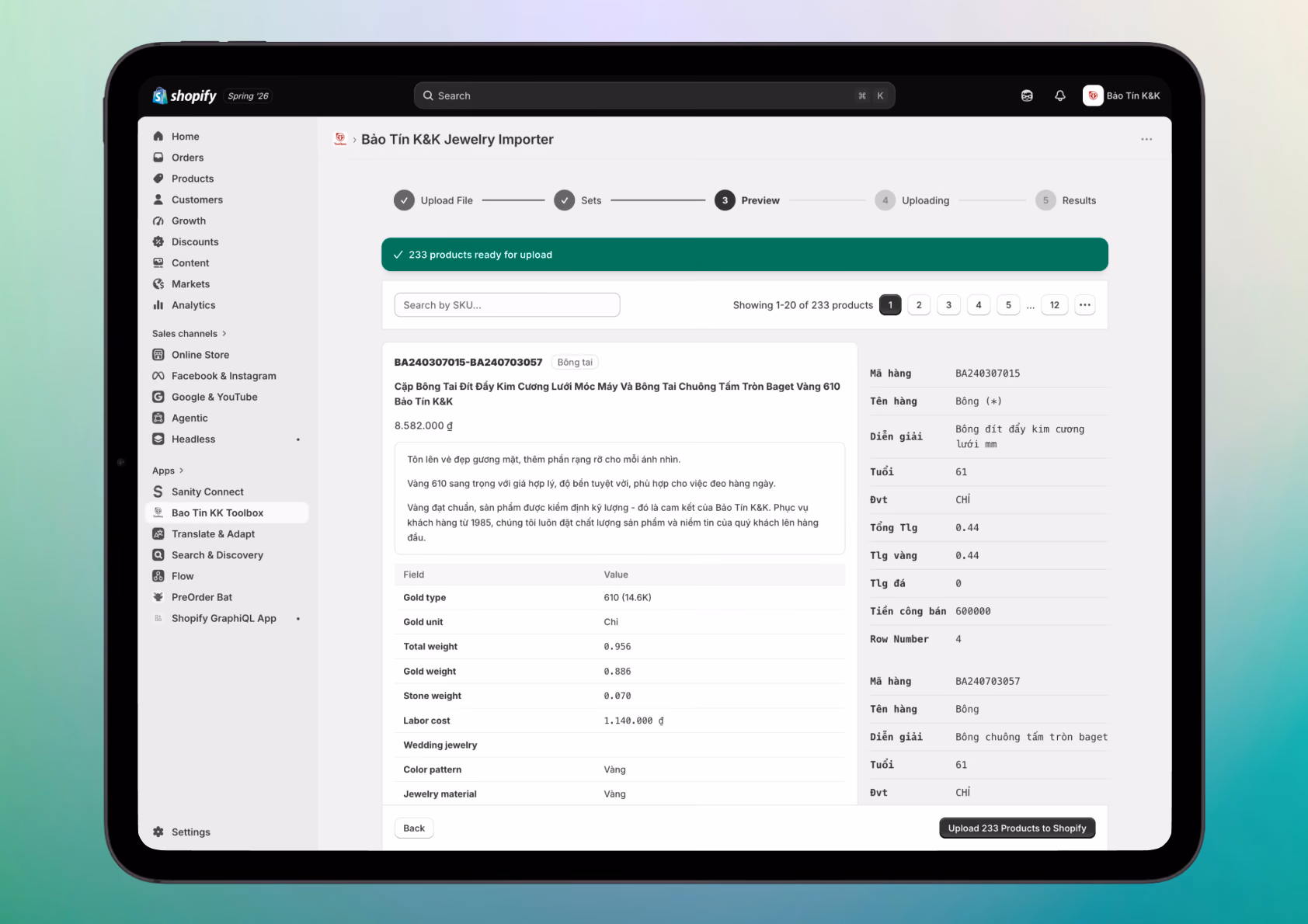Image resolution: width=1308 pixels, height=924 pixels.
Task: Click the Analytics bar chart icon
Action: 158,305
